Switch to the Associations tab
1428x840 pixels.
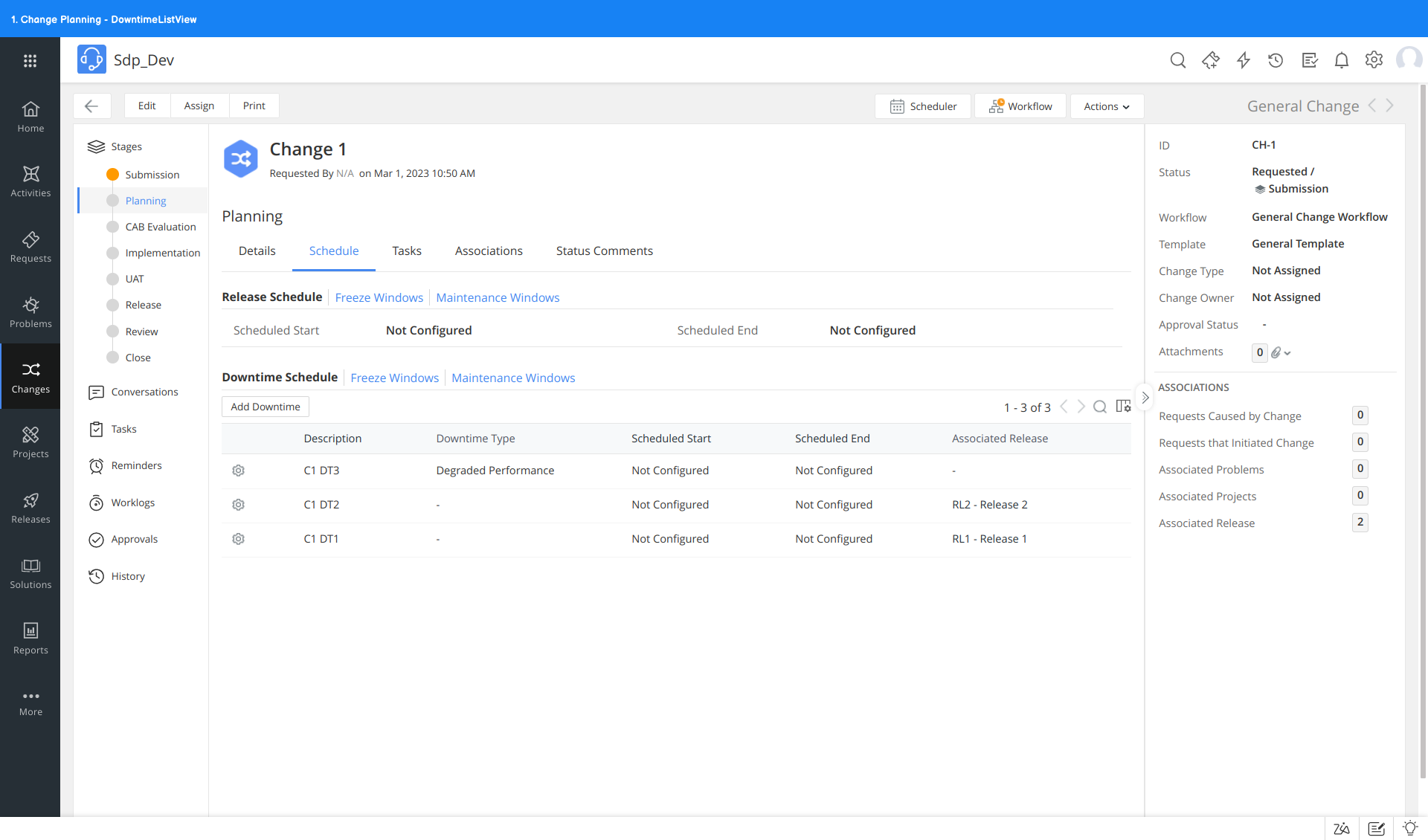coord(489,251)
